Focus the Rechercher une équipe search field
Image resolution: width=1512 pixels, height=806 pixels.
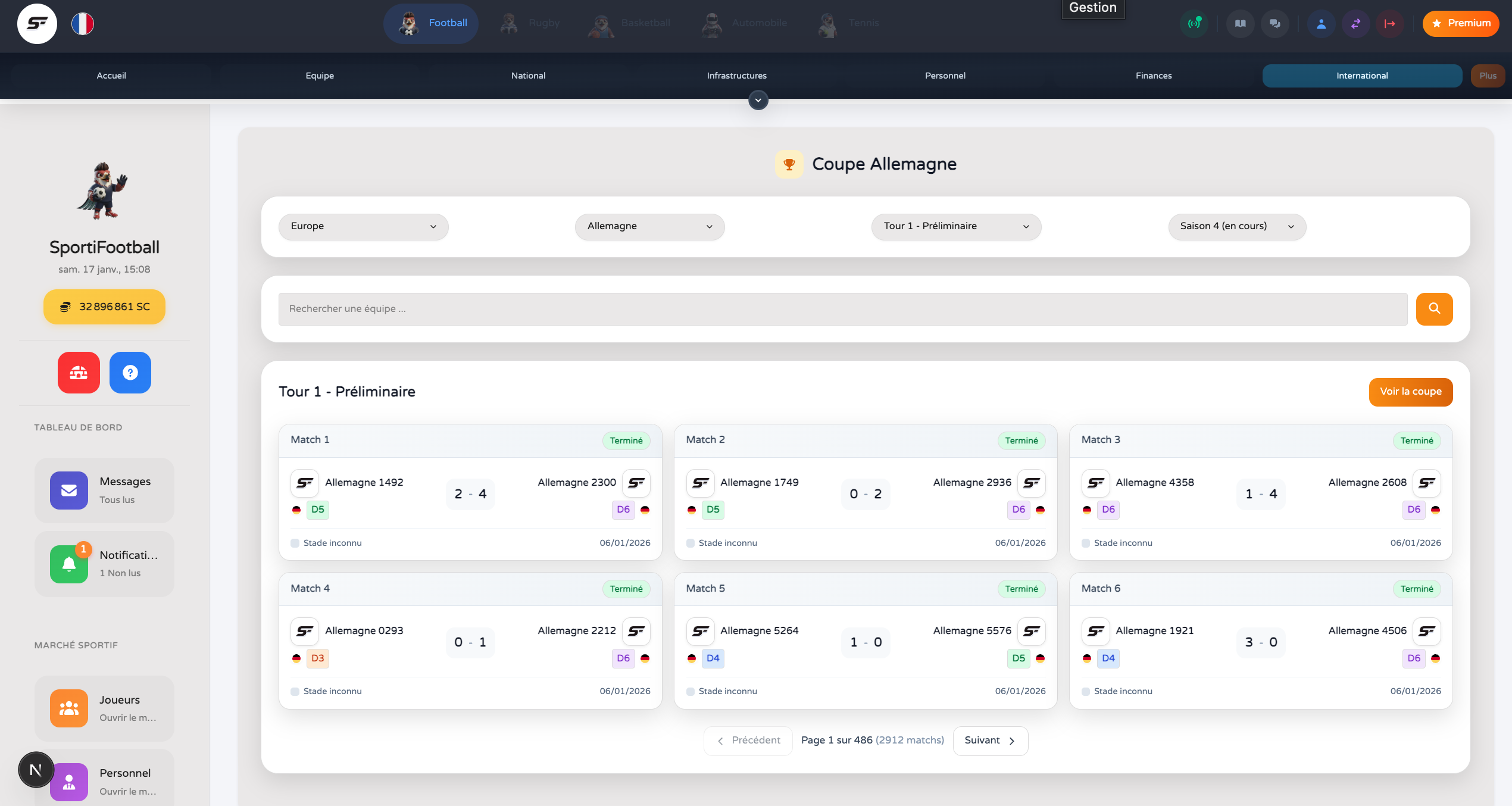[842, 308]
